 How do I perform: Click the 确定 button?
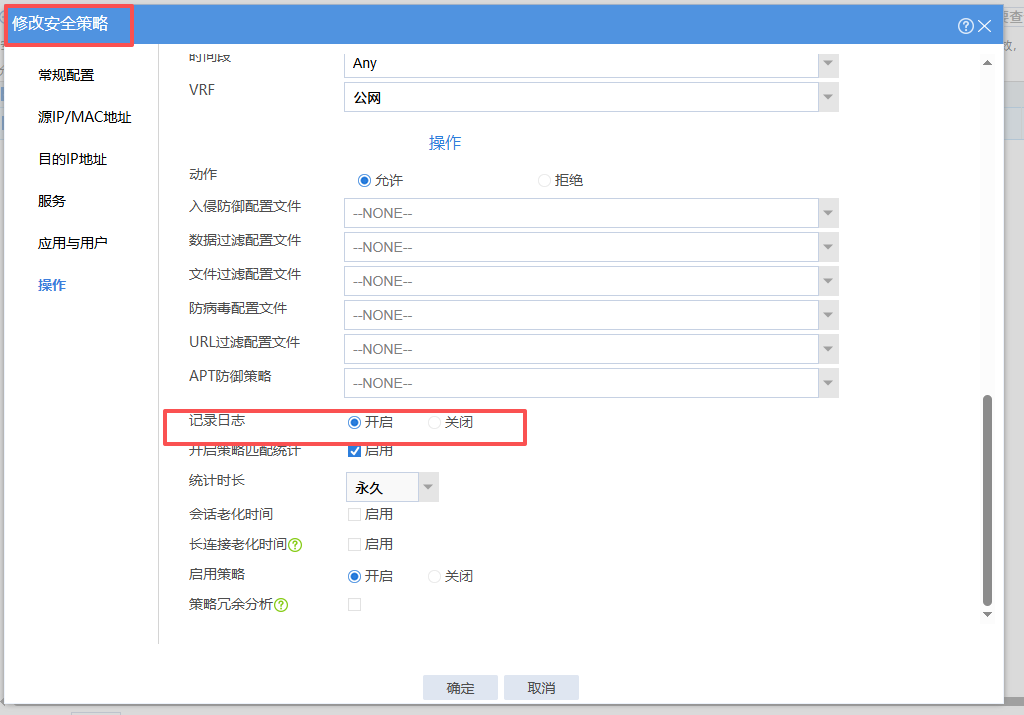460,688
